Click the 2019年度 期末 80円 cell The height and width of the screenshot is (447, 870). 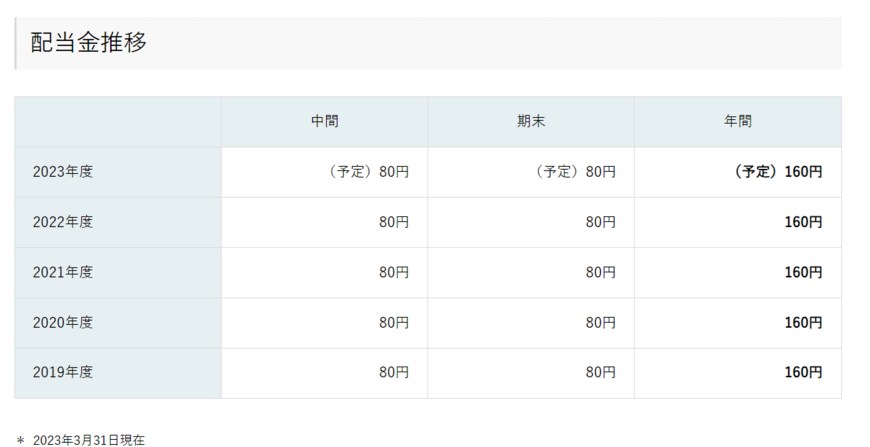(x=600, y=372)
